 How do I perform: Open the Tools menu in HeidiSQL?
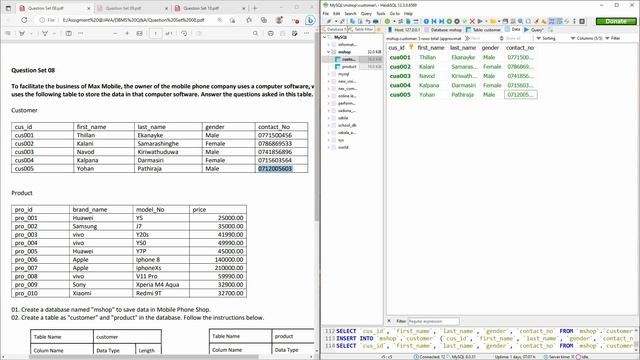[x=380, y=13]
